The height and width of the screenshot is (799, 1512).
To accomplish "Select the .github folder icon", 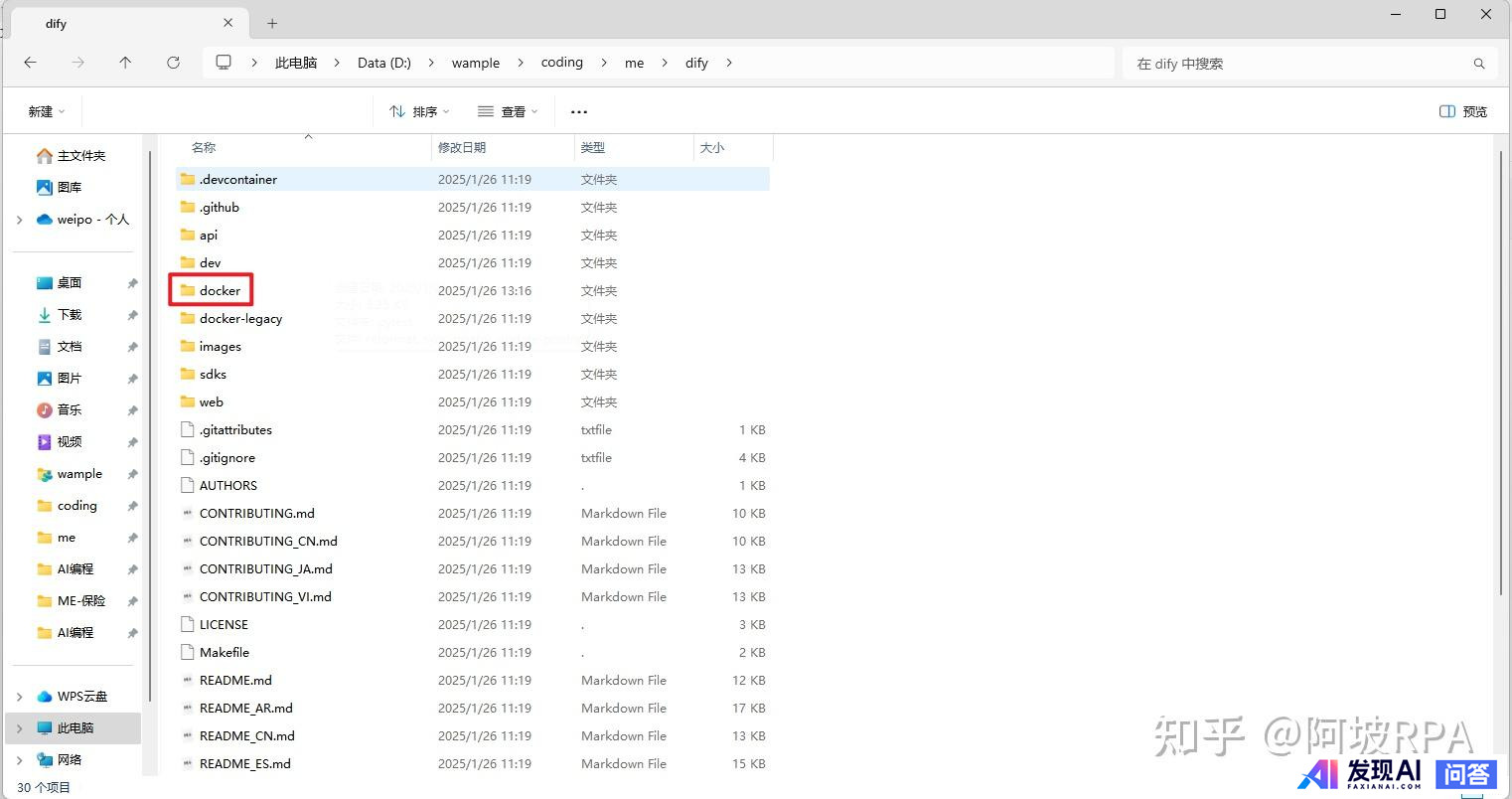I will 188,207.
